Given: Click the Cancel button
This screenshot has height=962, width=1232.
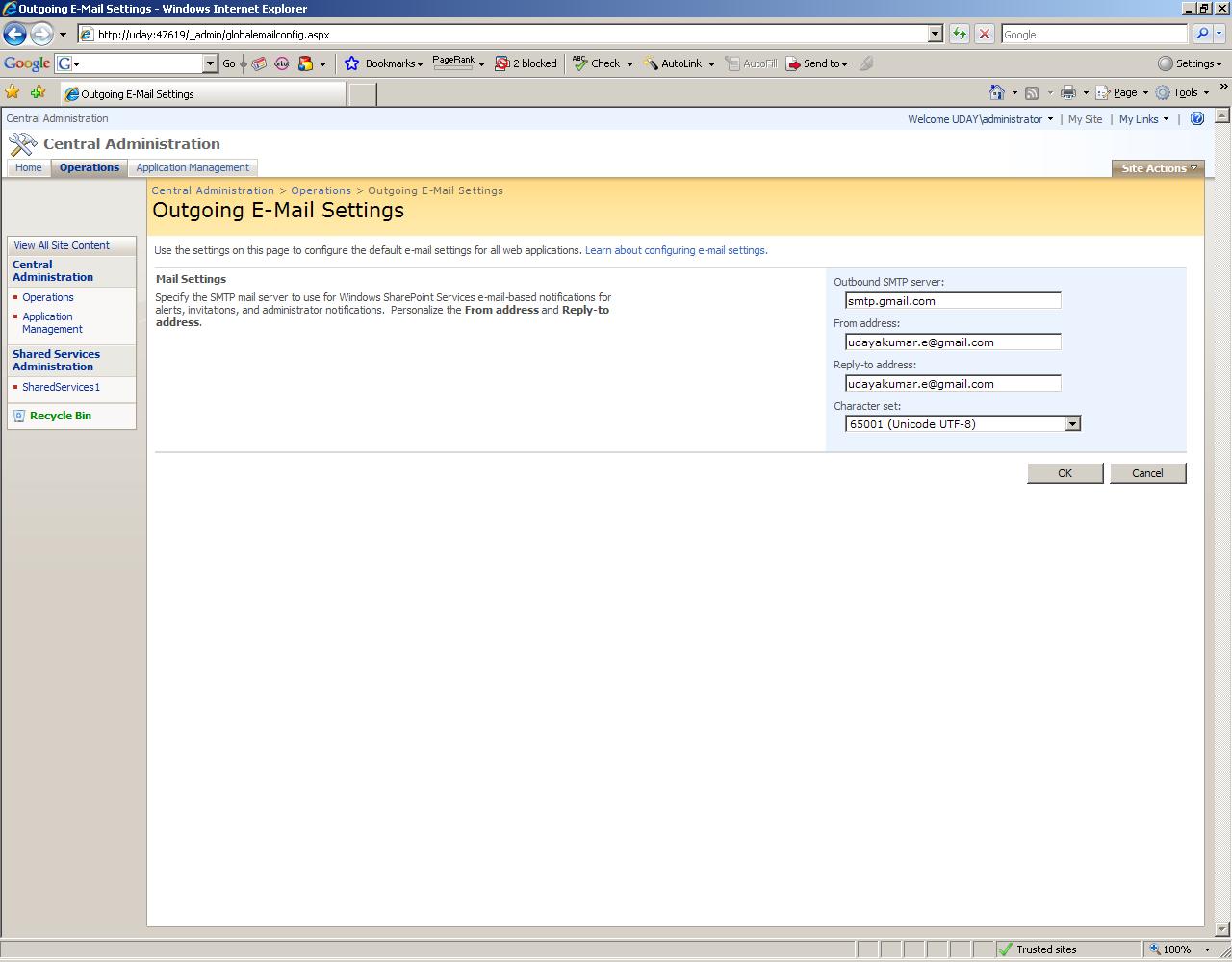Looking at the screenshot, I should point(1147,473).
